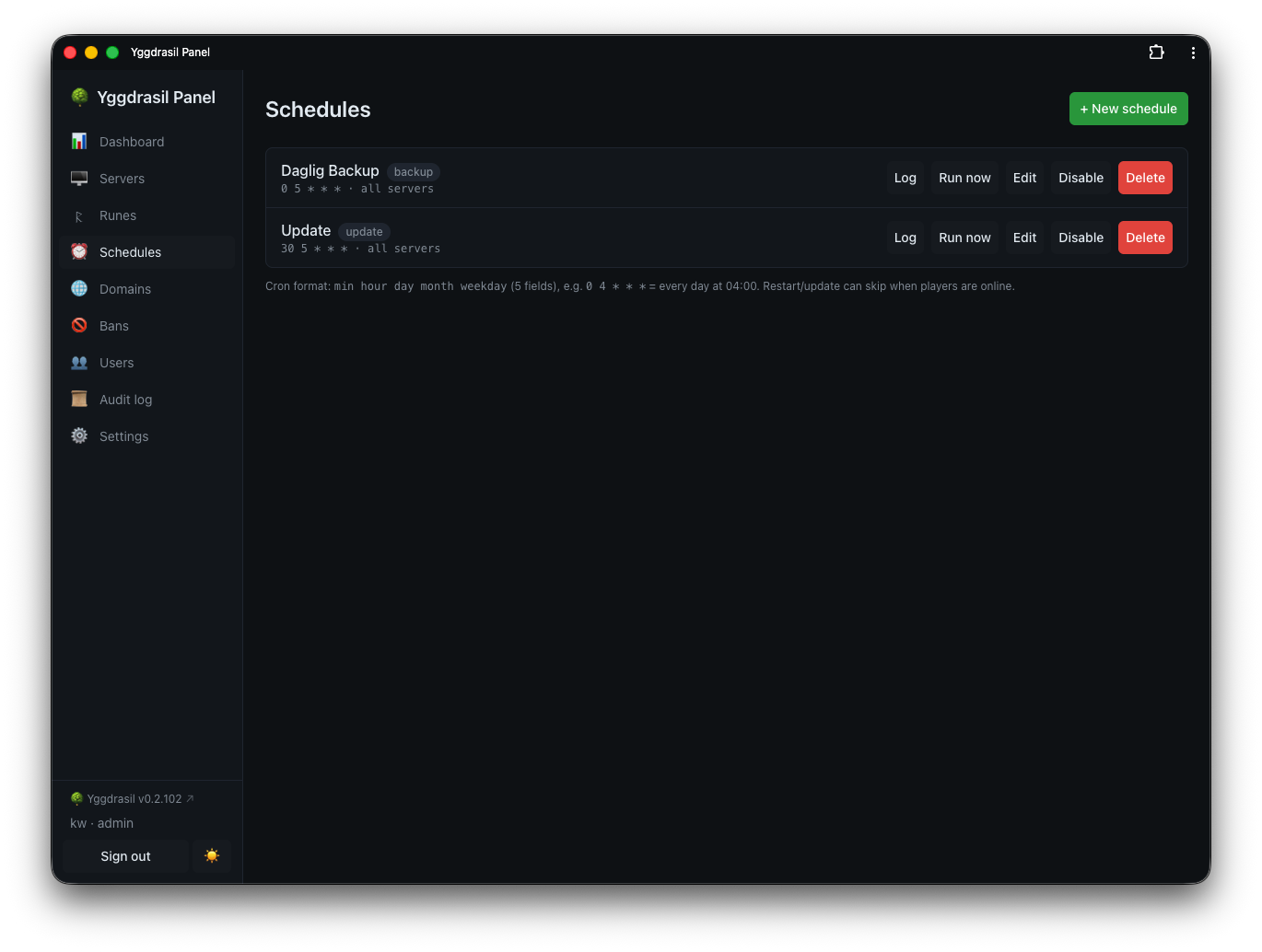Click the Daglig Backup schedule name
This screenshot has width=1262, height=952.
(x=330, y=170)
